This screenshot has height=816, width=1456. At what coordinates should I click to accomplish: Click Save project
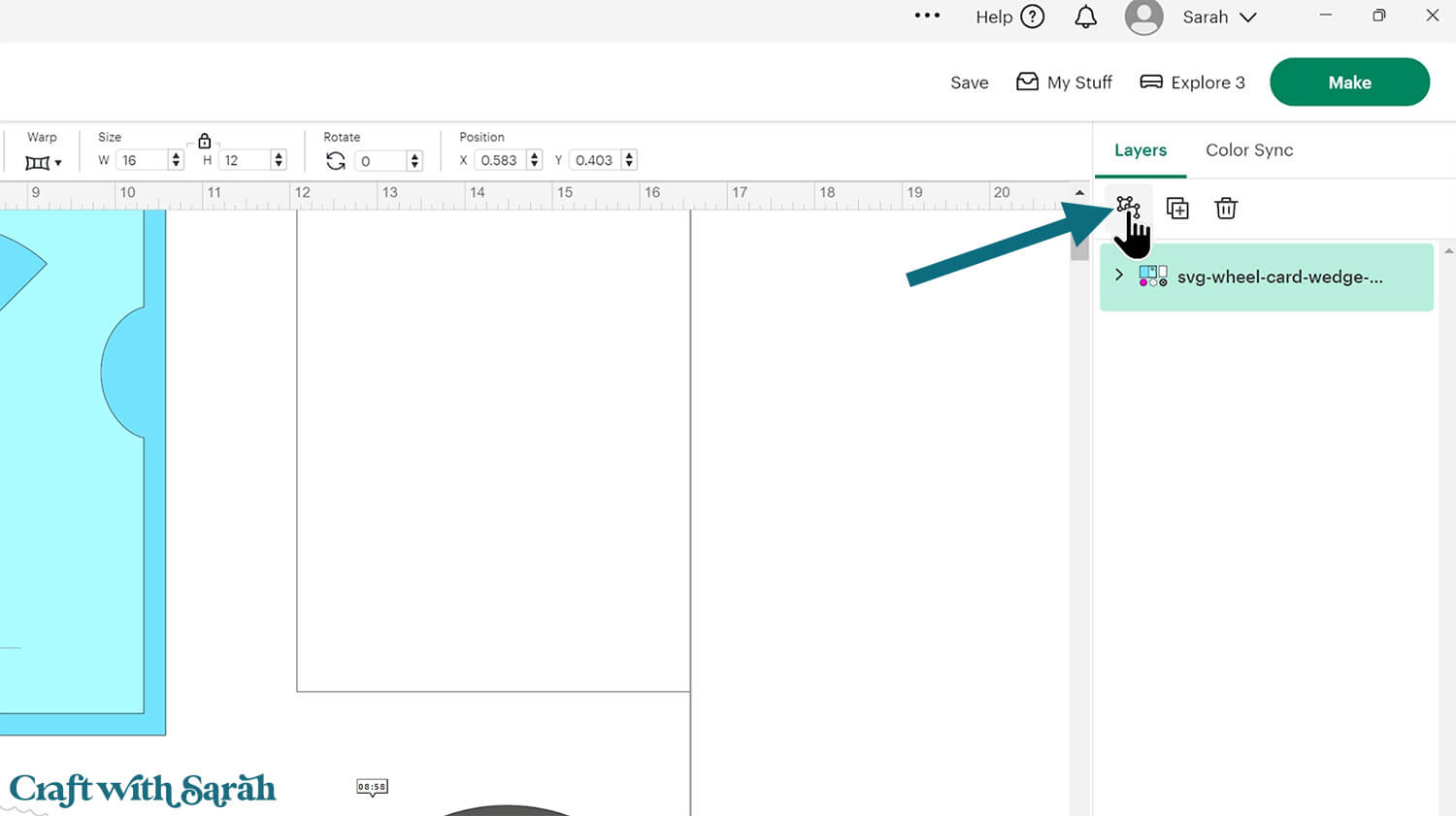969,82
